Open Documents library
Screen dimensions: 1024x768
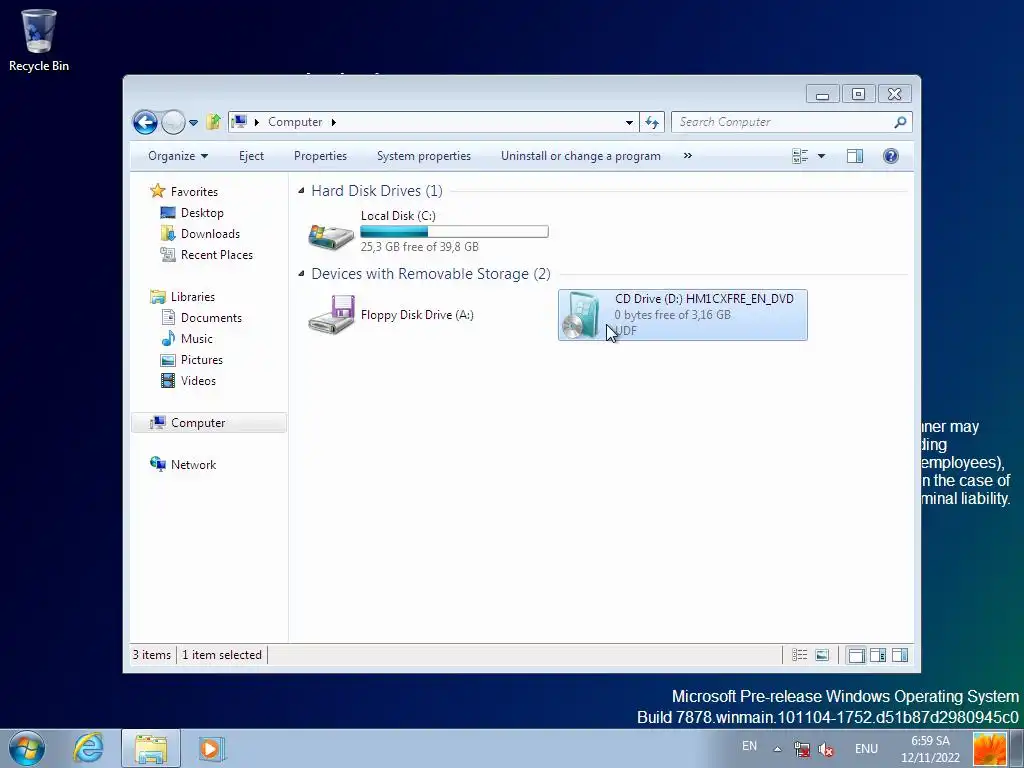211,317
